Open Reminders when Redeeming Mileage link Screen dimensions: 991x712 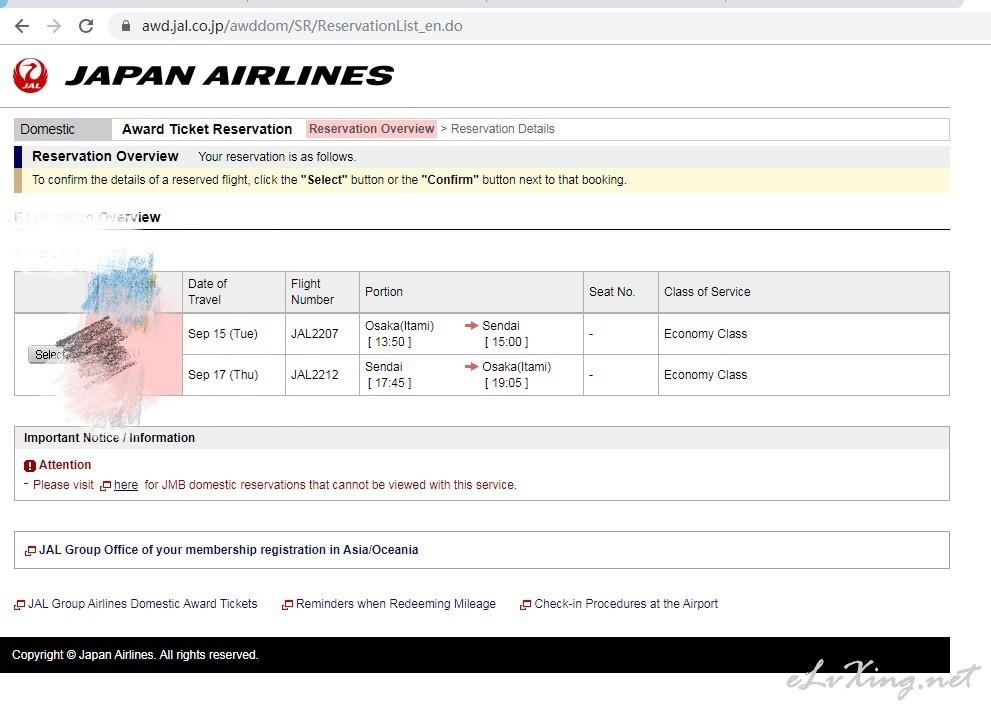tap(396, 604)
